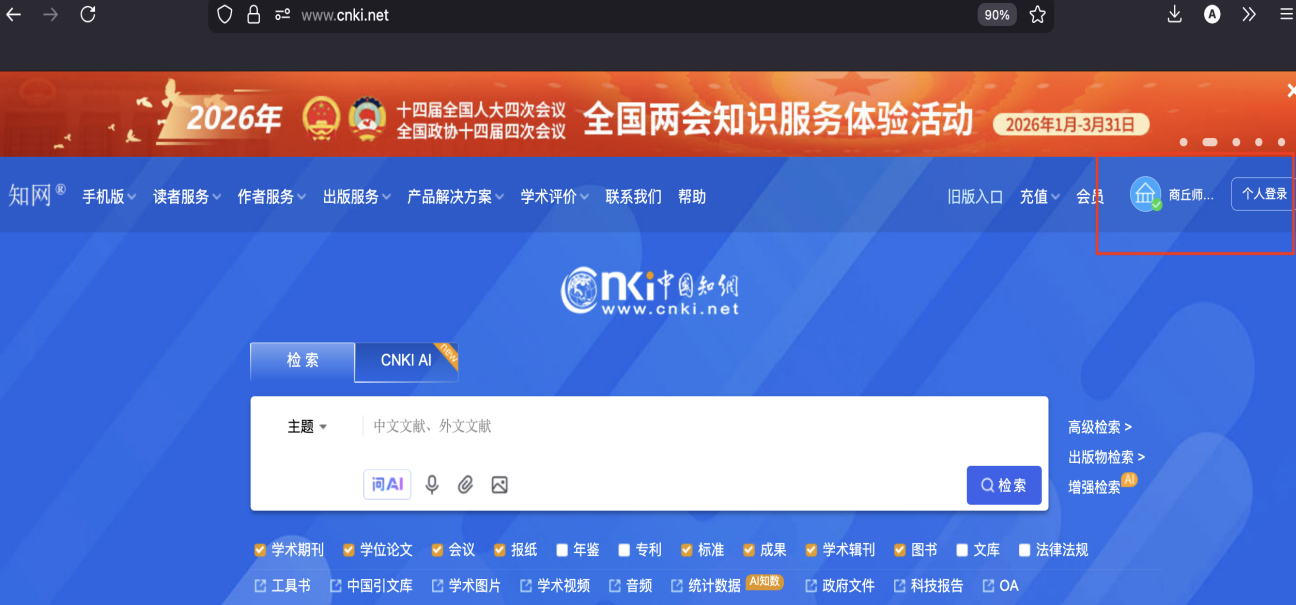Enable the 年鉴 checkbox
The height and width of the screenshot is (605, 1296).
[563, 550]
